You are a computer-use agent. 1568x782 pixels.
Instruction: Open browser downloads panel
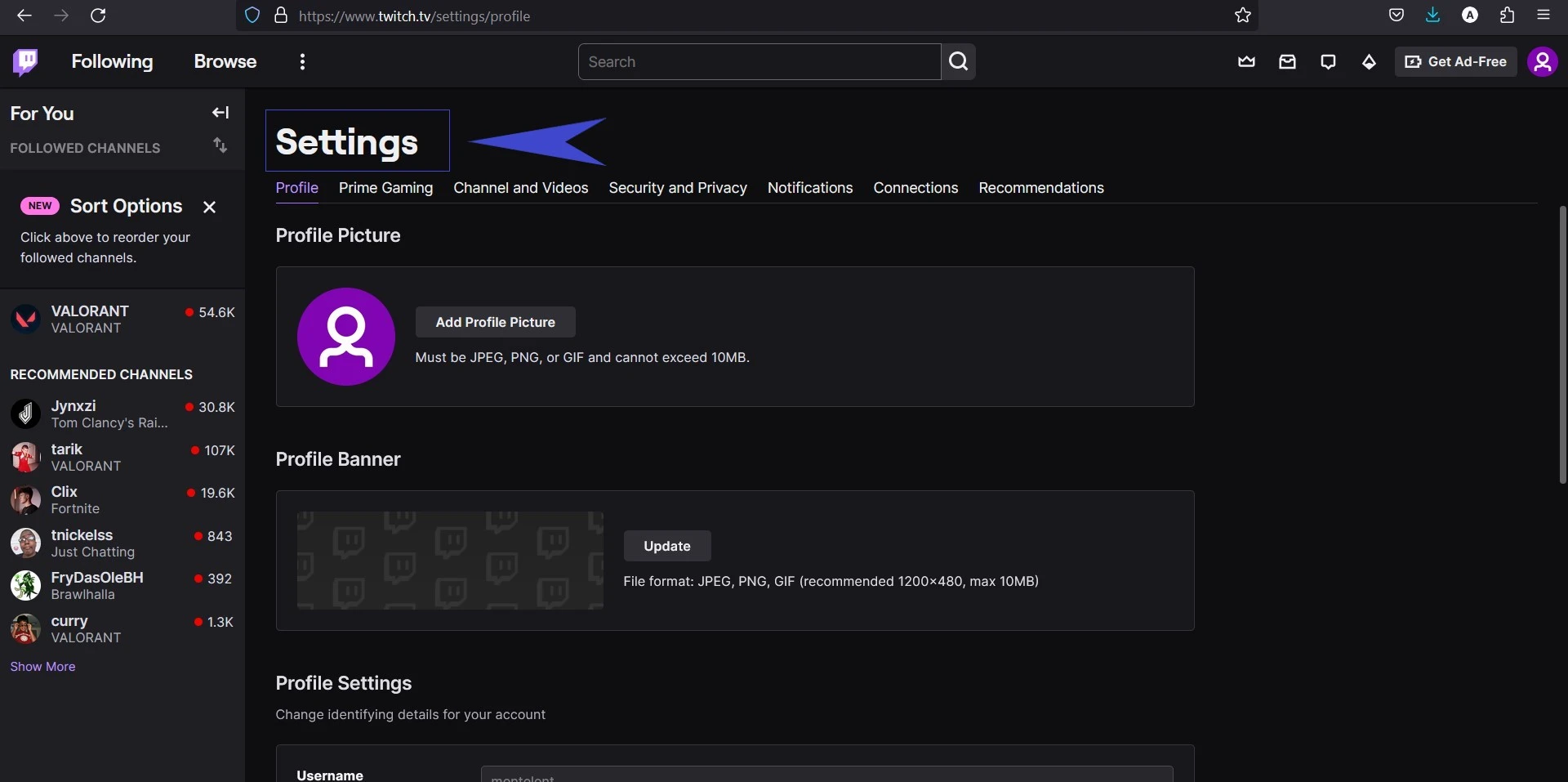click(x=1433, y=16)
